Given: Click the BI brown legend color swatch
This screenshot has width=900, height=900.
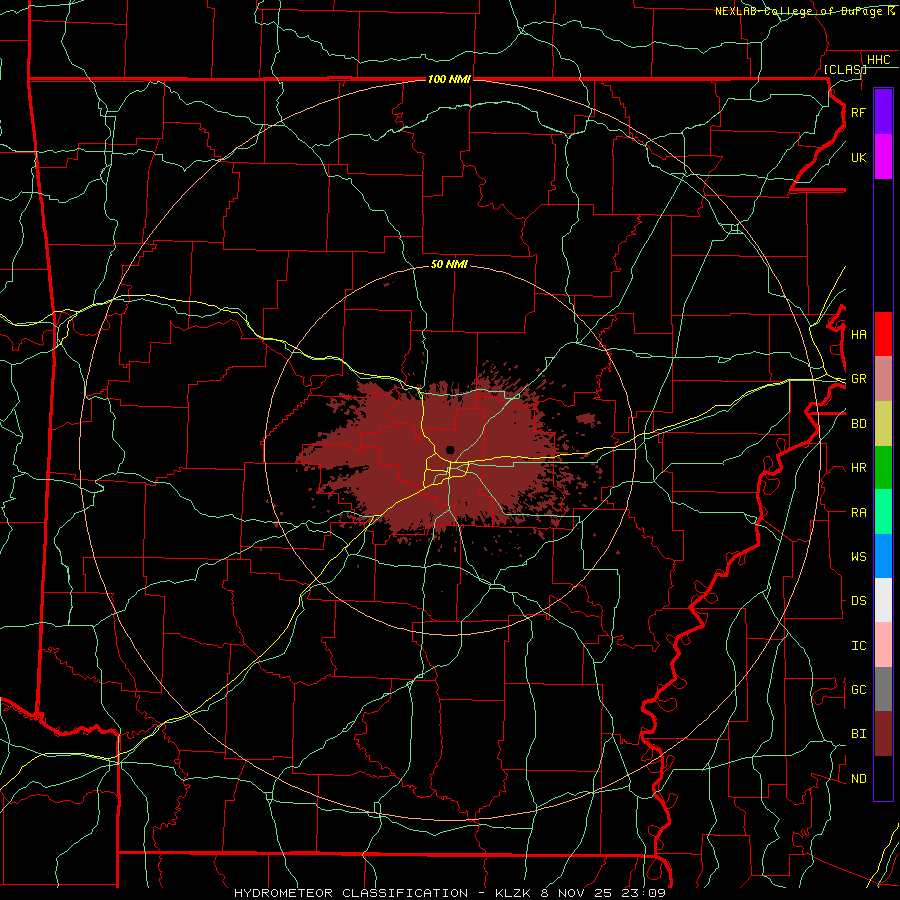Looking at the screenshot, I should [883, 734].
